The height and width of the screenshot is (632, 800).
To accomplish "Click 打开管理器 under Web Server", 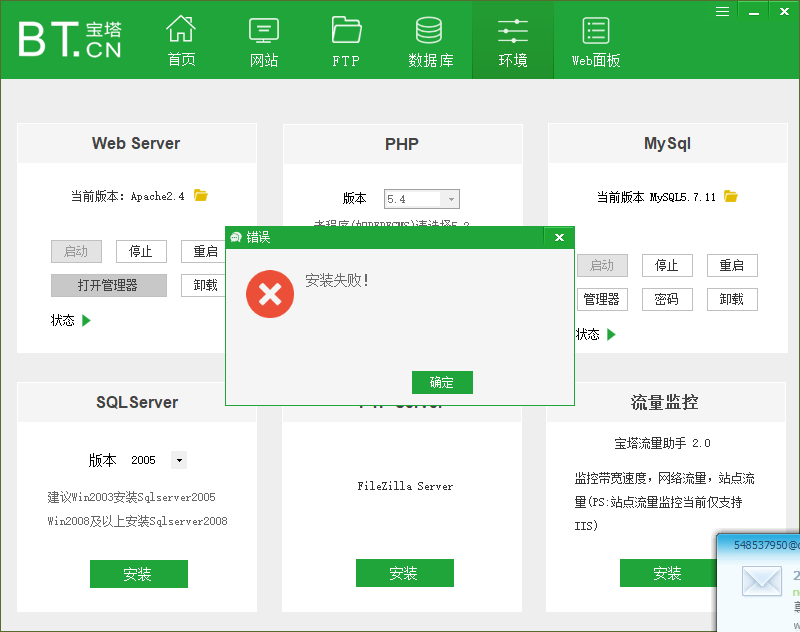I will click(x=109, y=285).
